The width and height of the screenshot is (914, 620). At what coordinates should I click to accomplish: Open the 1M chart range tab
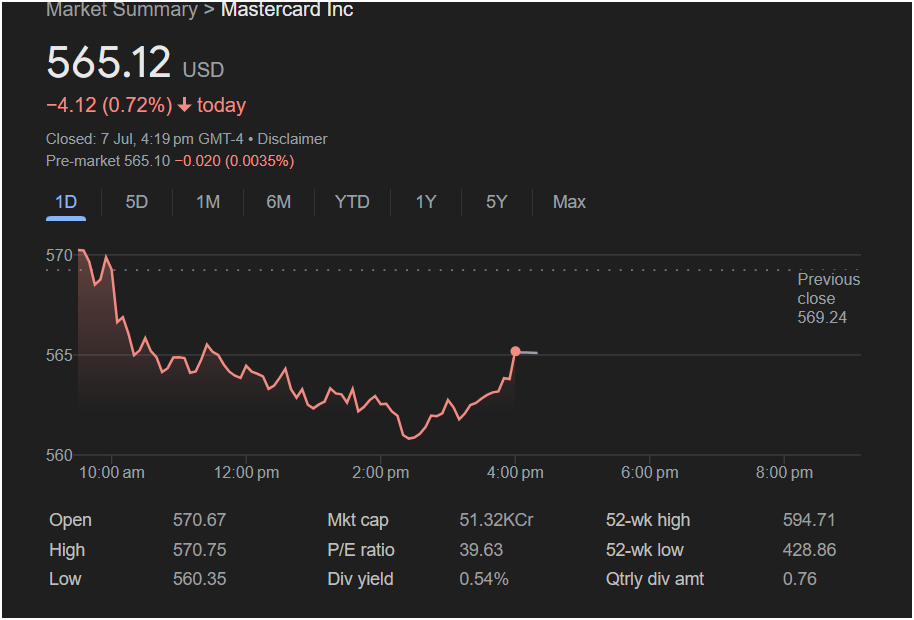point(208,202)
